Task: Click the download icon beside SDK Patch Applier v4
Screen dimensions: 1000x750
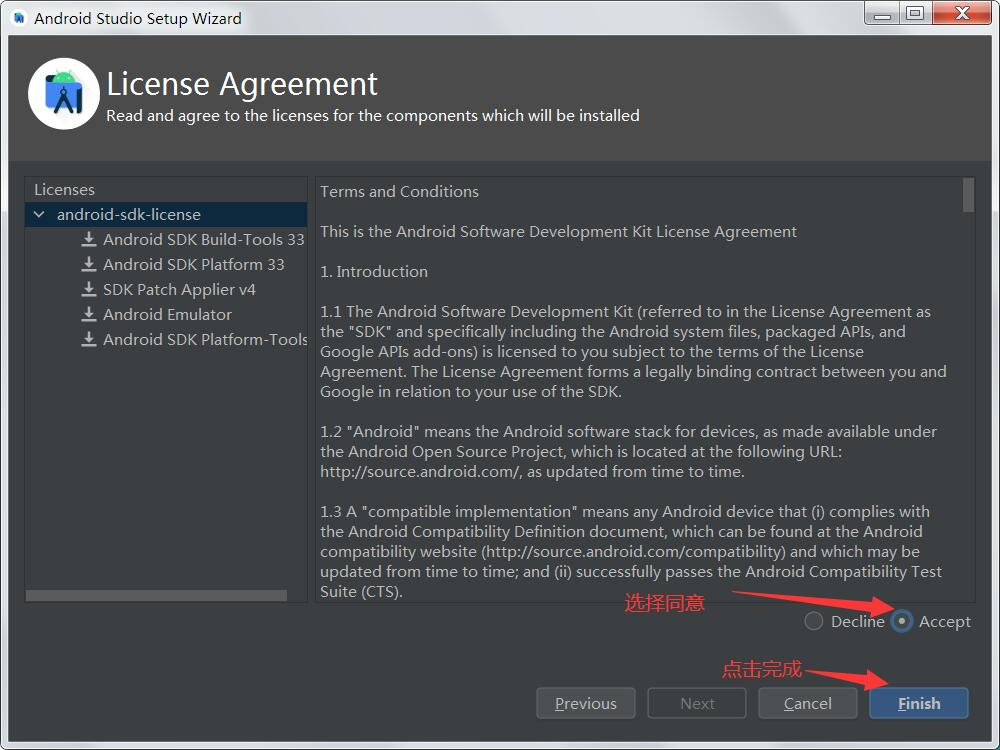Action: pyautogui.click(x=89, y=289)
